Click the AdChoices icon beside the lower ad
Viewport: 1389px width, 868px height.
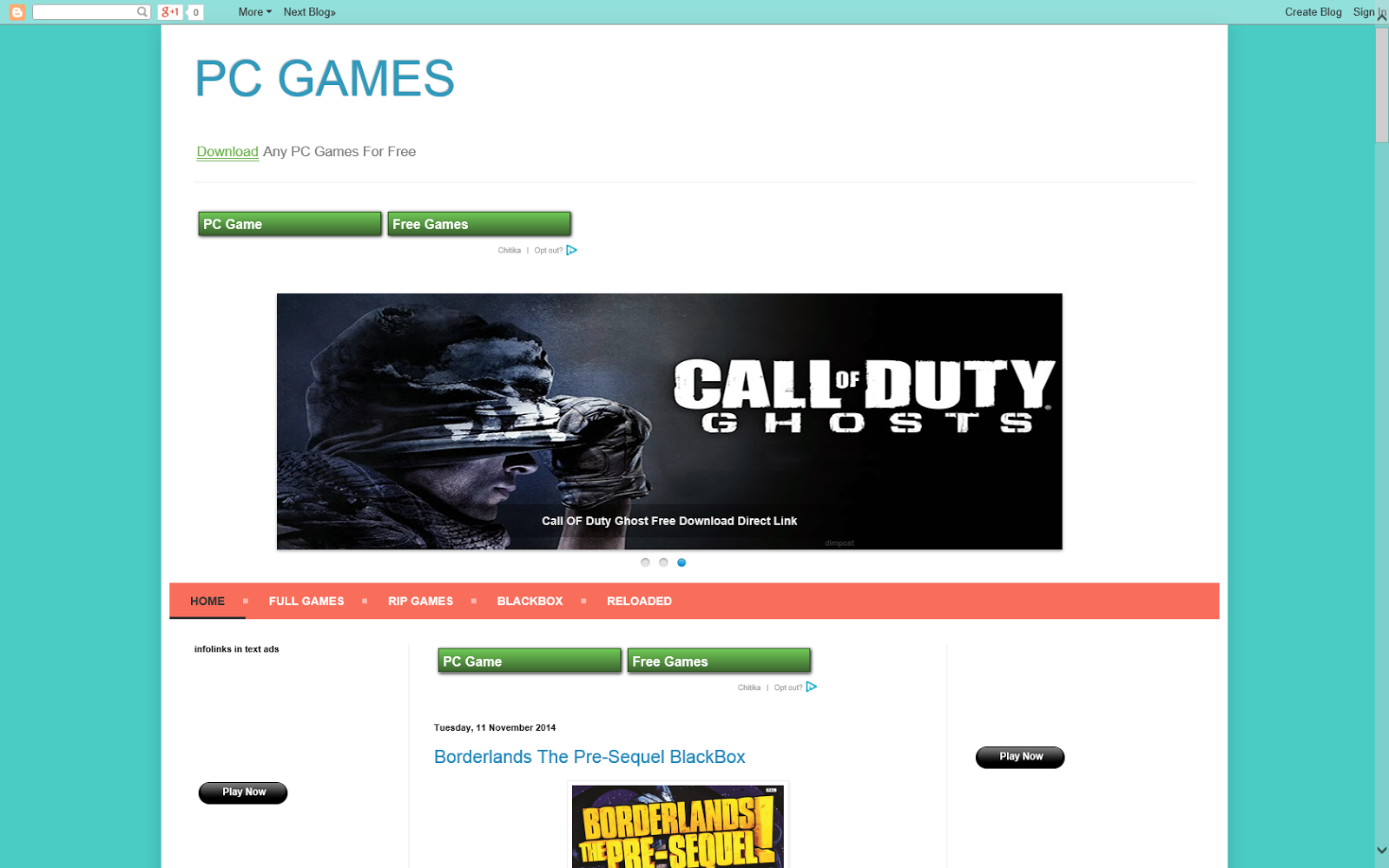click(812, 687)
